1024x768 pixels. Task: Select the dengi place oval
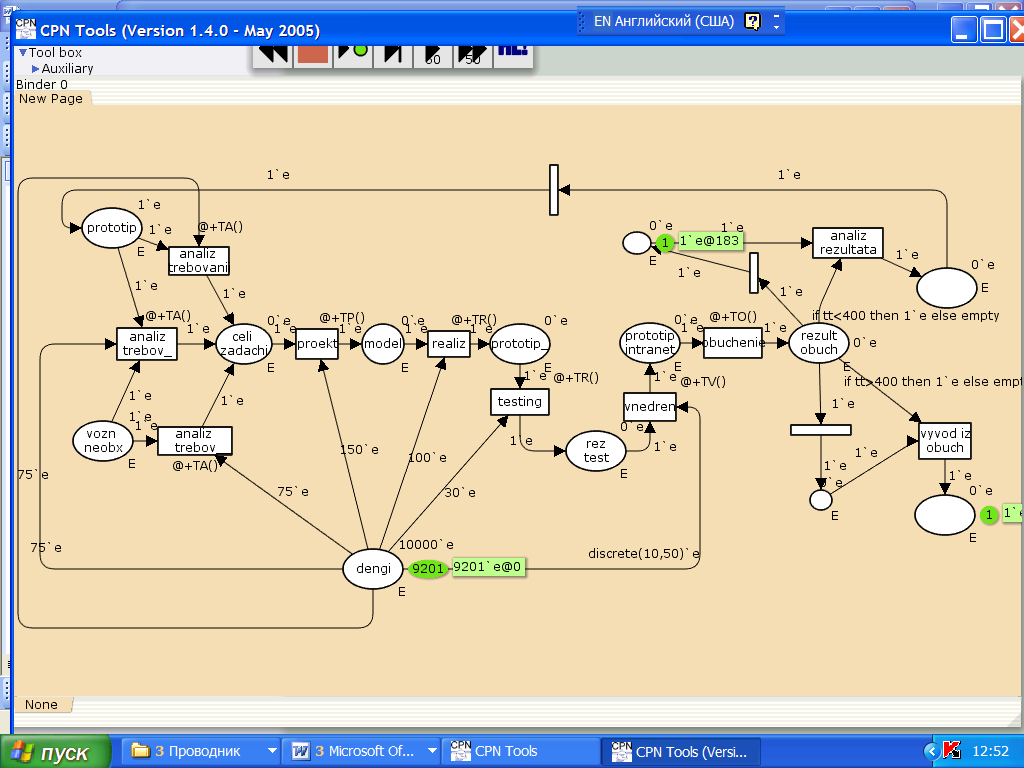373,569
